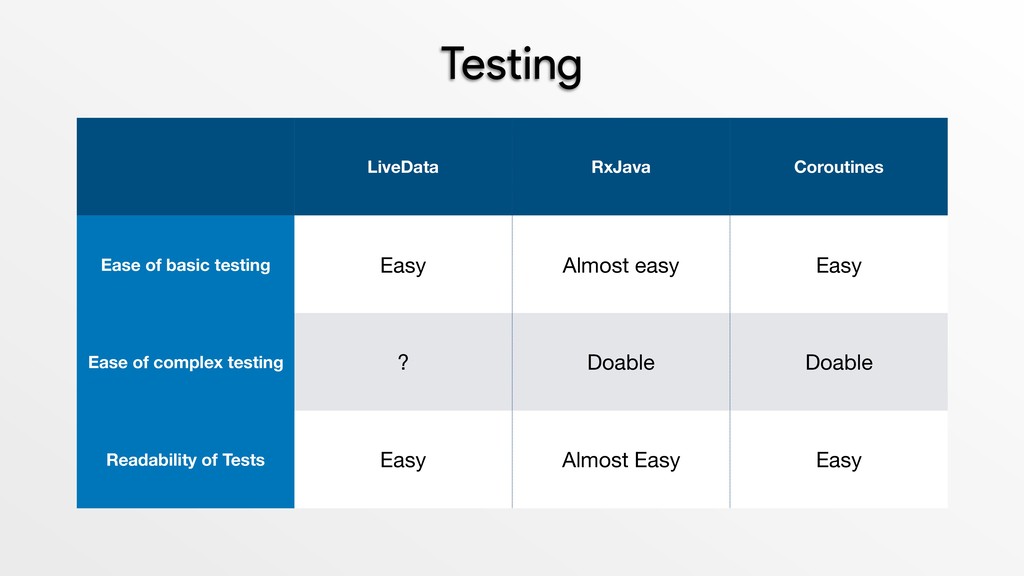Click the word Doable in RxJava column
This screenshot has height=576, width=1024.
pos(621,362)
